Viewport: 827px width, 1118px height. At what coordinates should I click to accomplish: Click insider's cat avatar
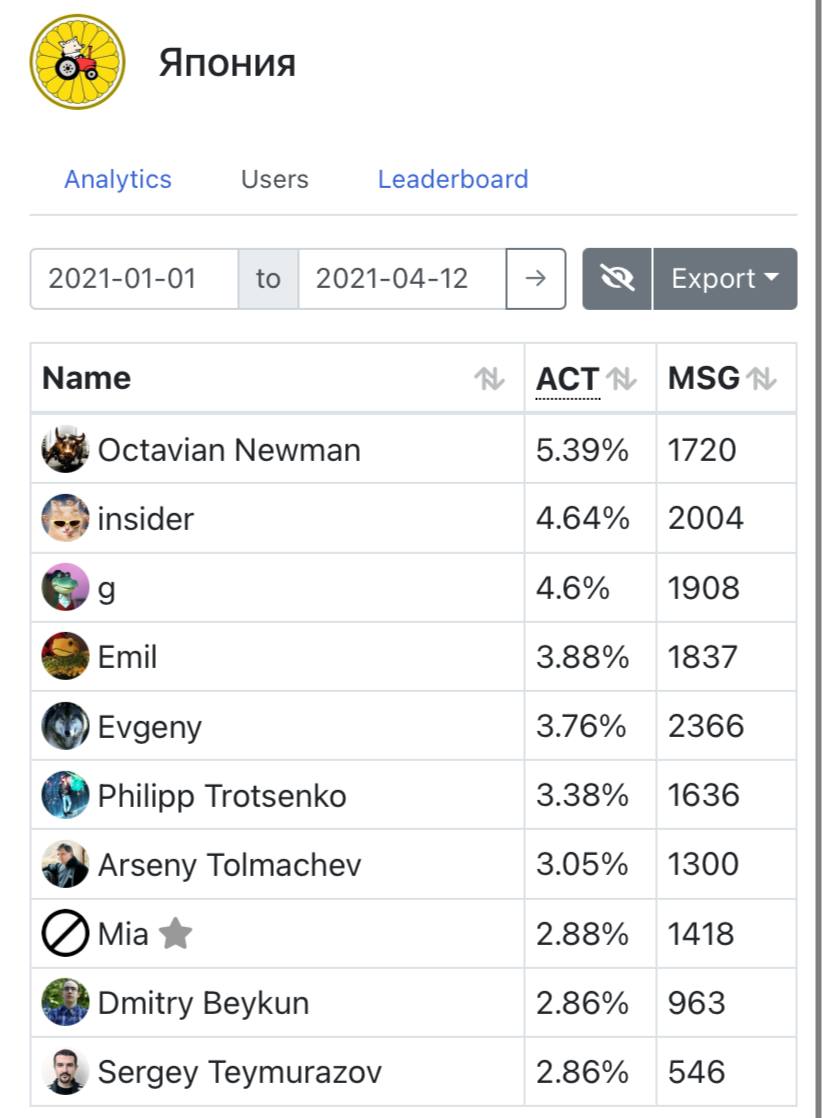65,518
